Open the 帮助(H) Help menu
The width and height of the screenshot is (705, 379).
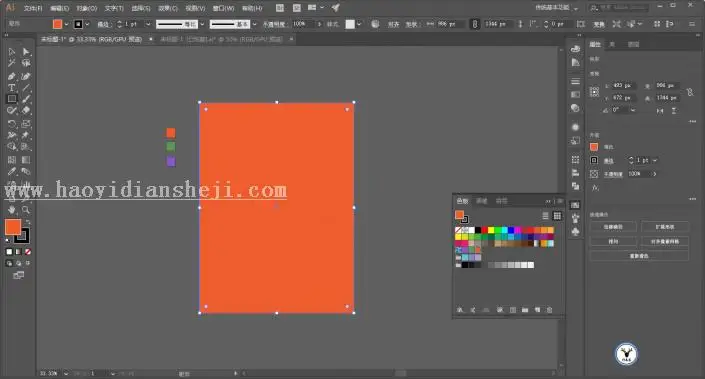click(252, 8)
